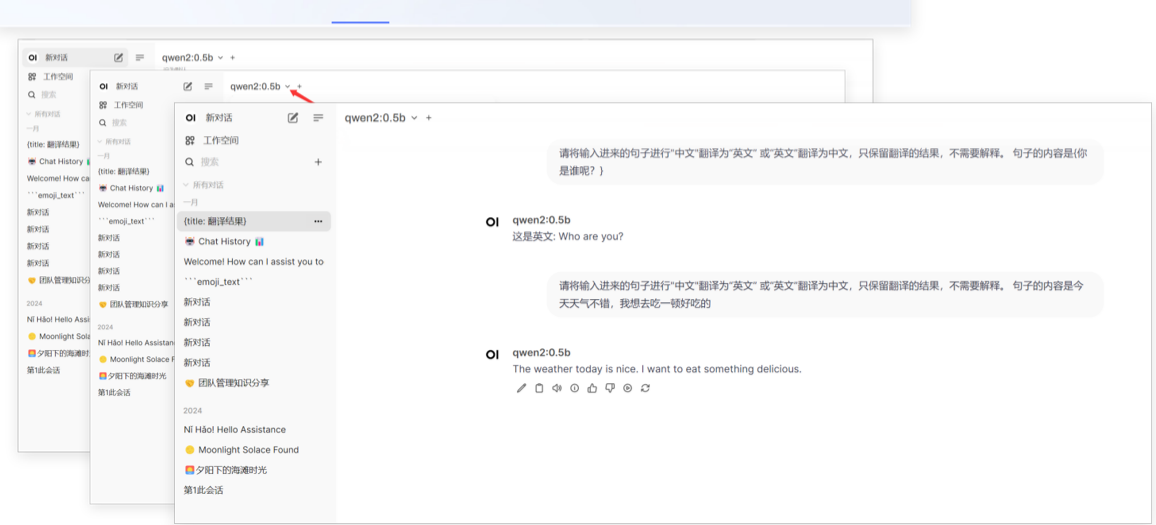Open 第1此会话 chat in back window
Screen dimensions: 1156x525
coord(43,370)
